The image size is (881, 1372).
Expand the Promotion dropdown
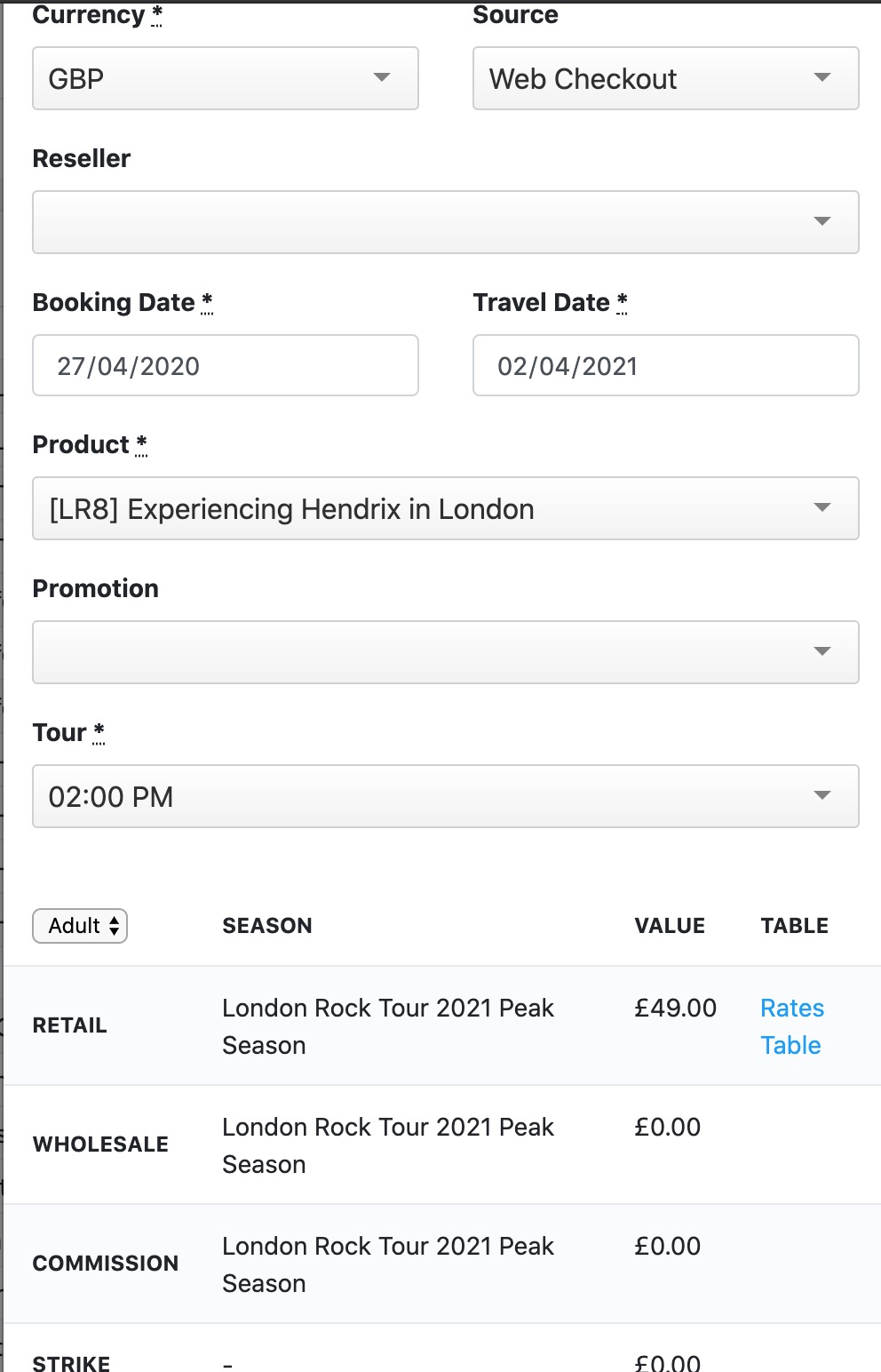(x=446, y=652)
